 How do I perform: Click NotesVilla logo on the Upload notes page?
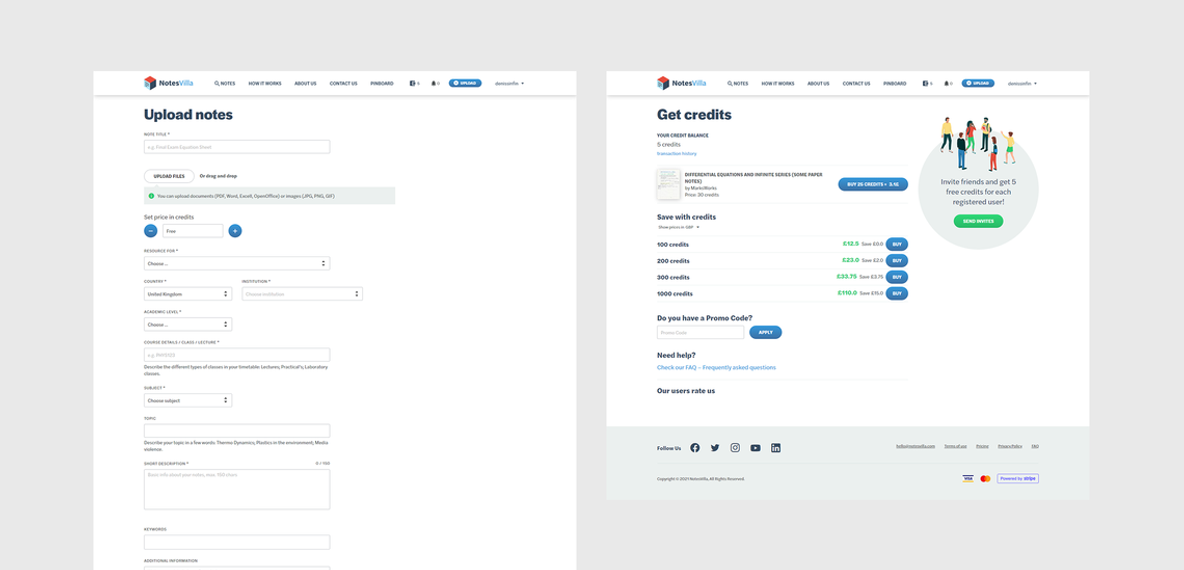(x=168, y=83)
